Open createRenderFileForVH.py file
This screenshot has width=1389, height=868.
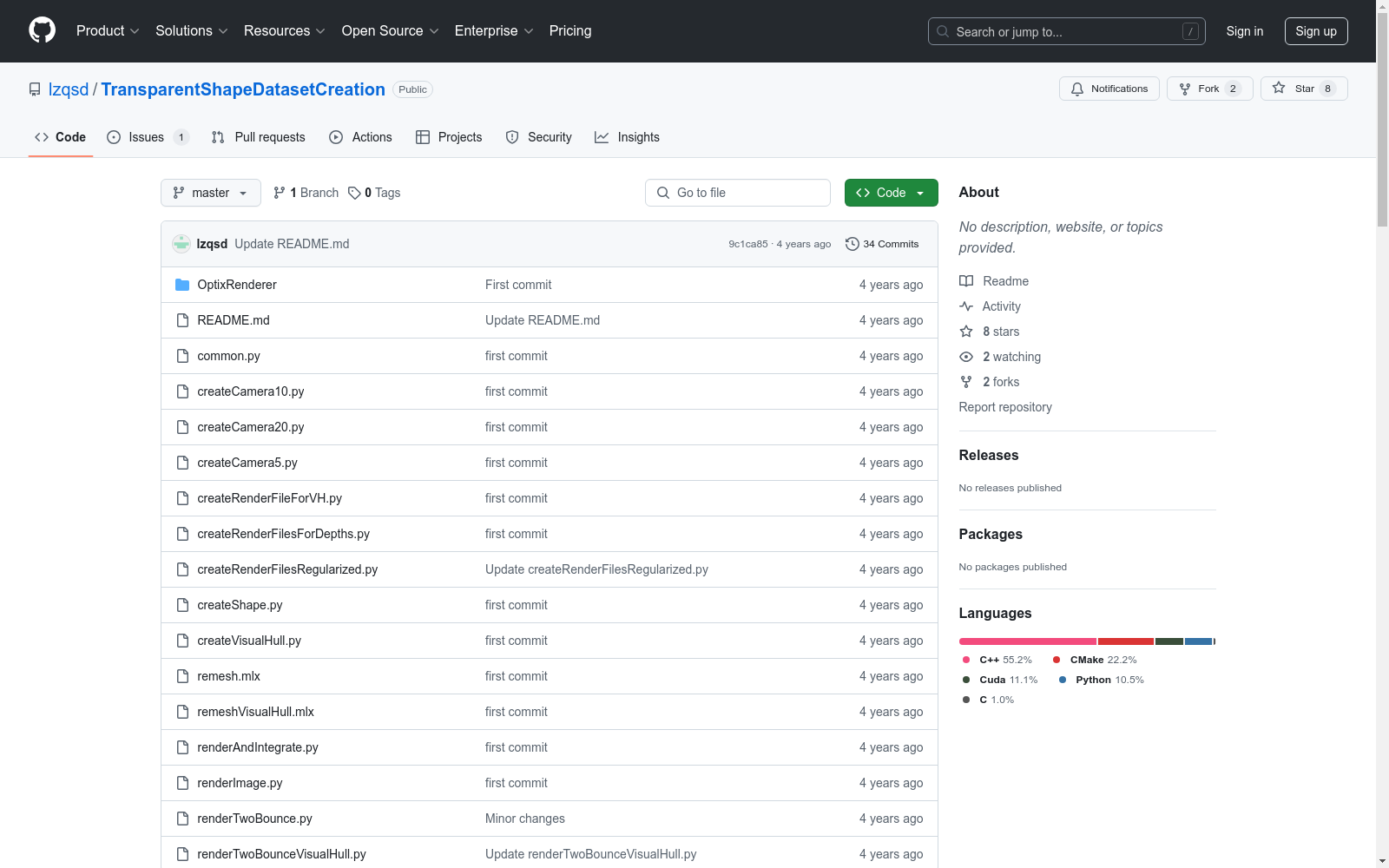coord(269,498)
